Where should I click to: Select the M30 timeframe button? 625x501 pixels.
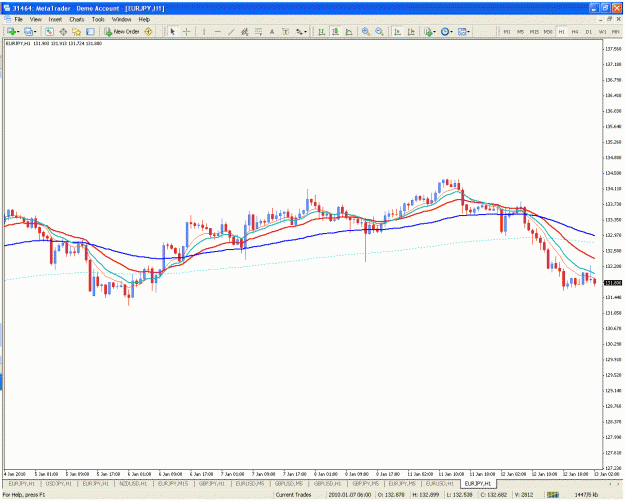pyautogui.click(x=548, y=31)
